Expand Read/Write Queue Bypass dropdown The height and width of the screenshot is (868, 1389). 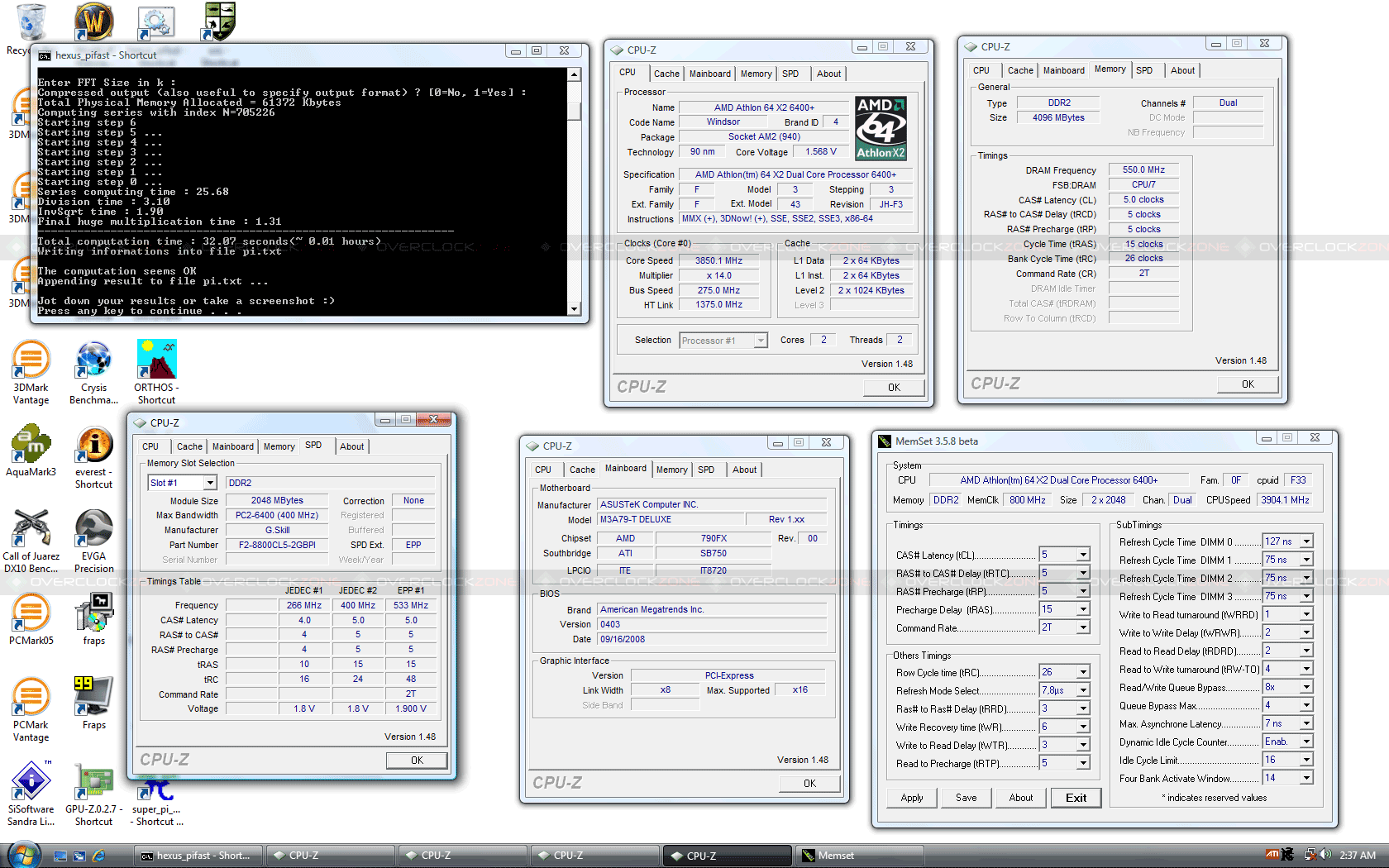click(1306, 687)
